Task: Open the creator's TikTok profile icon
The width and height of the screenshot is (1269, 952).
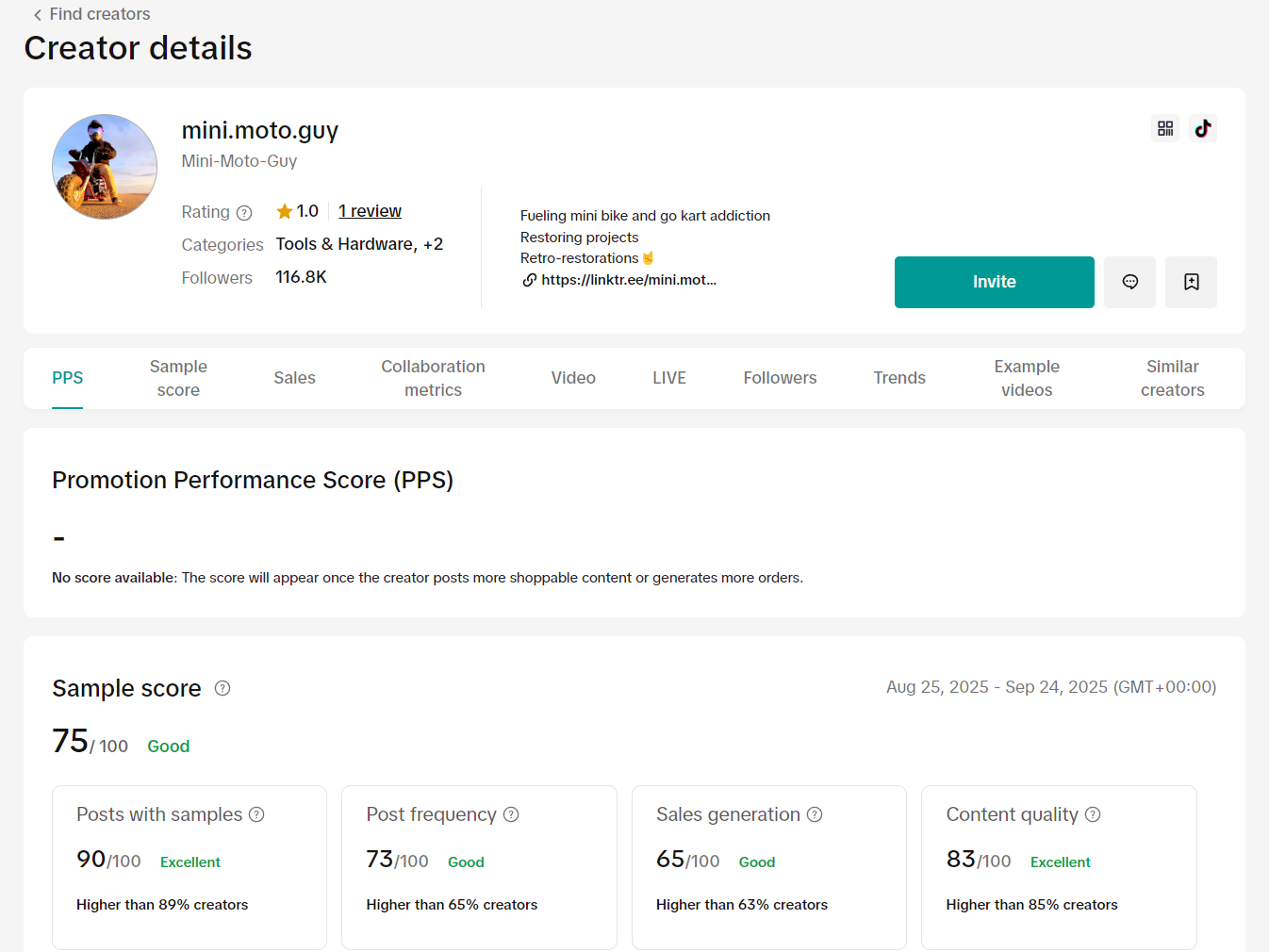Action: tap(1203, 128)
